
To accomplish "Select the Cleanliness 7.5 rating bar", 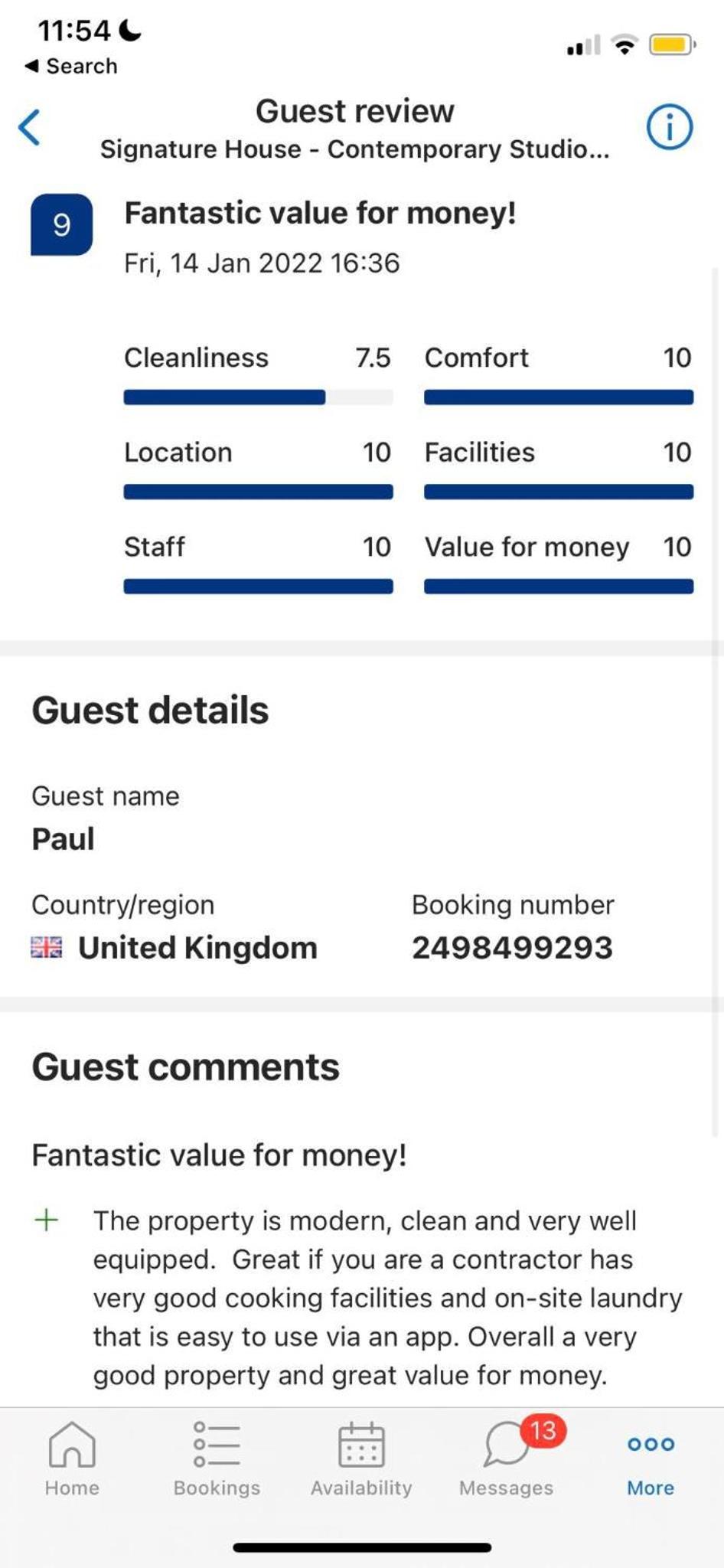I will pos(258,397).
